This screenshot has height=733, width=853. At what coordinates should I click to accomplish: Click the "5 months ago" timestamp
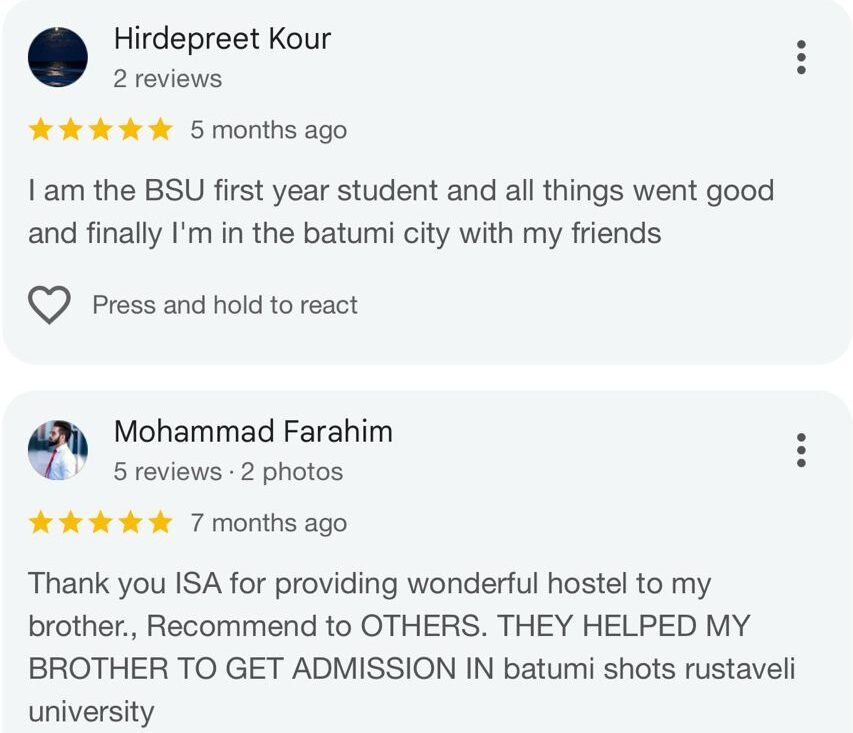269,131
